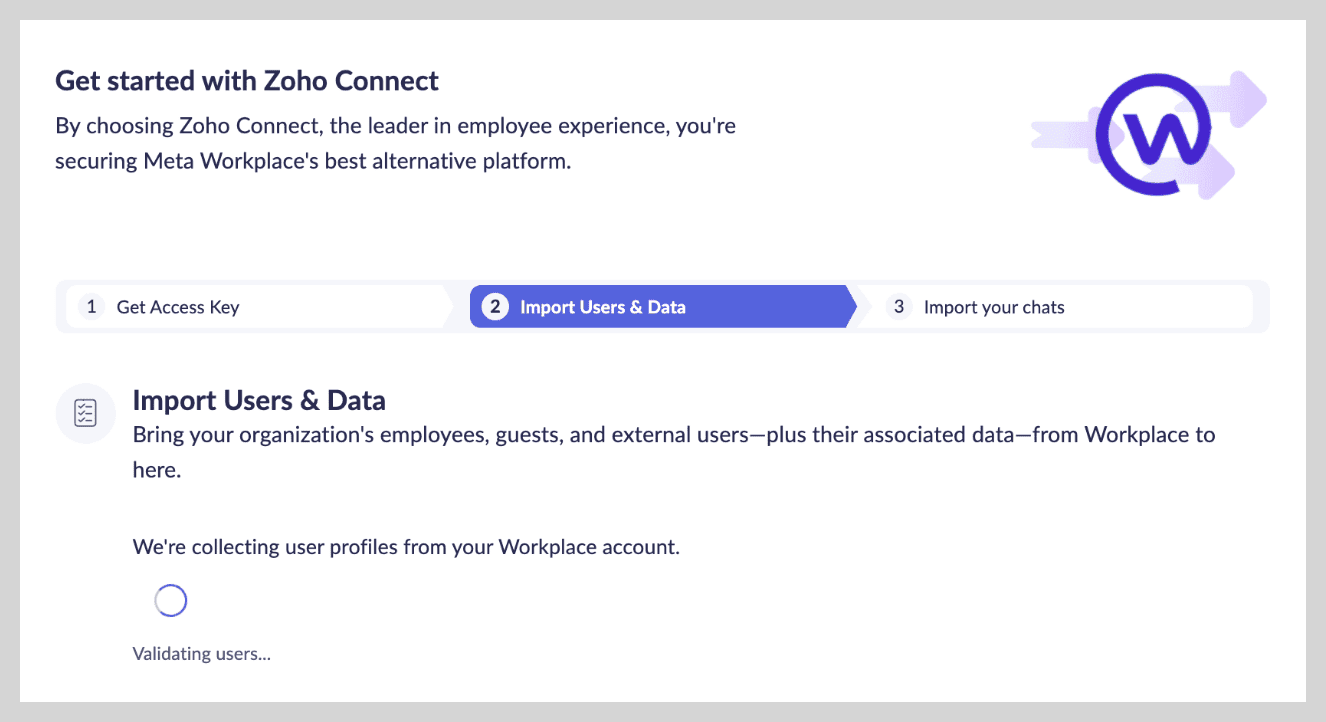This screenshot has width=1326, height=722.
Task: Click the checklist icon beside Import Users & Data
Action: tap(86, 413)
